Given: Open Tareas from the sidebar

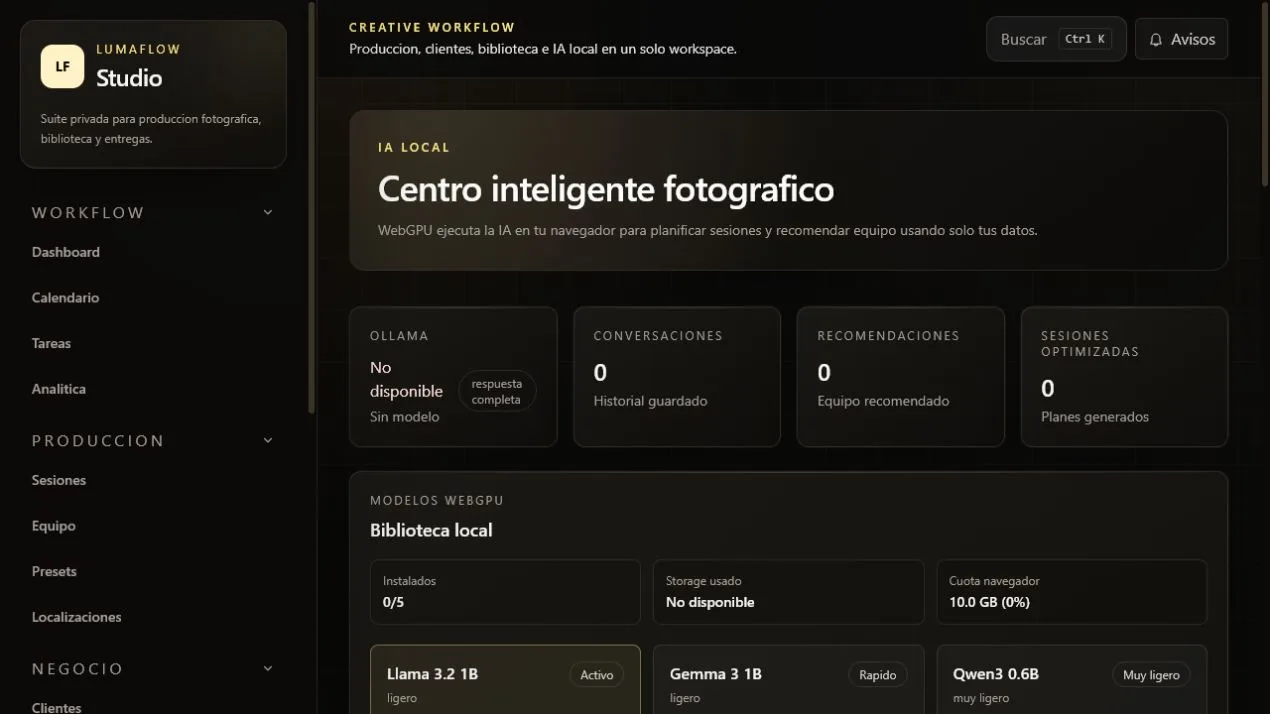Looking at the screenshot, I should 51,343.
